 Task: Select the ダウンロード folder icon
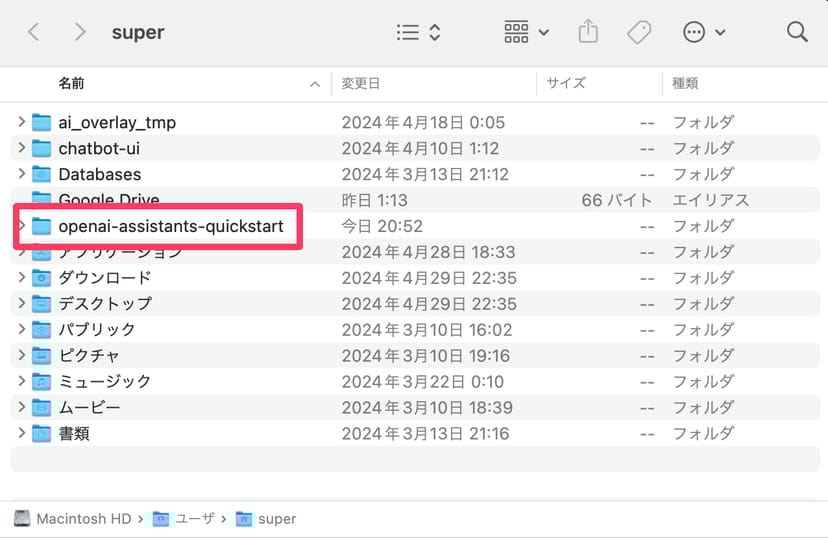pos(41,278)
